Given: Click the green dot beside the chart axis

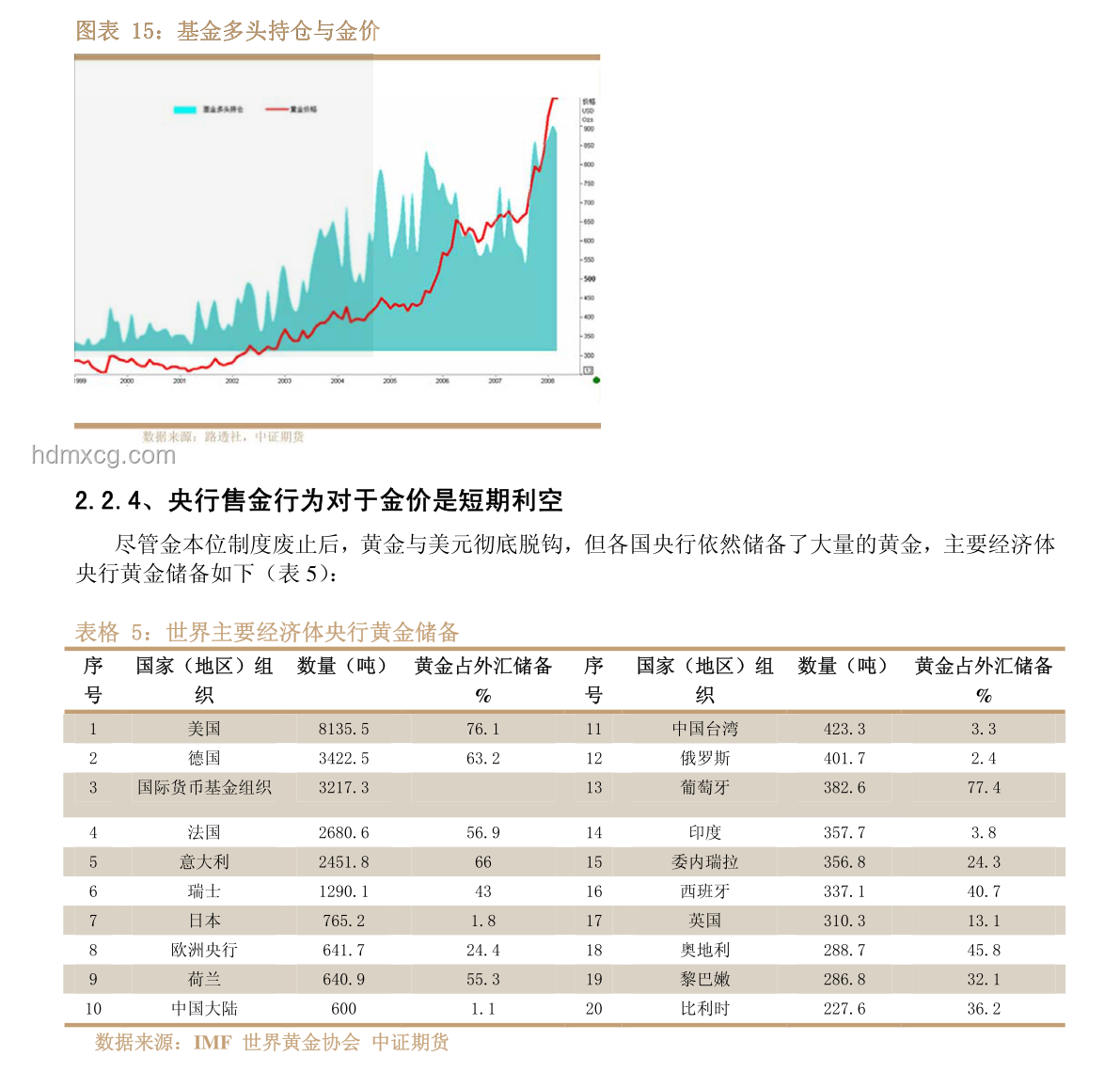Looking at the screenshot, I should coord(596,380).
